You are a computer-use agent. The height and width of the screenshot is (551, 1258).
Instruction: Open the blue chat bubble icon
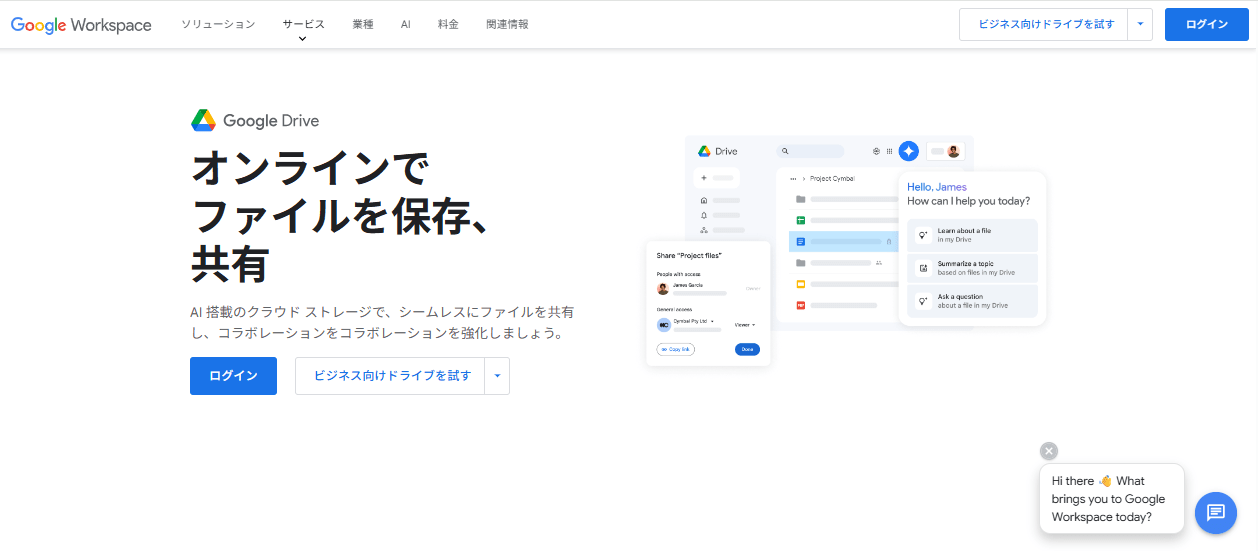coord(1216,513)
